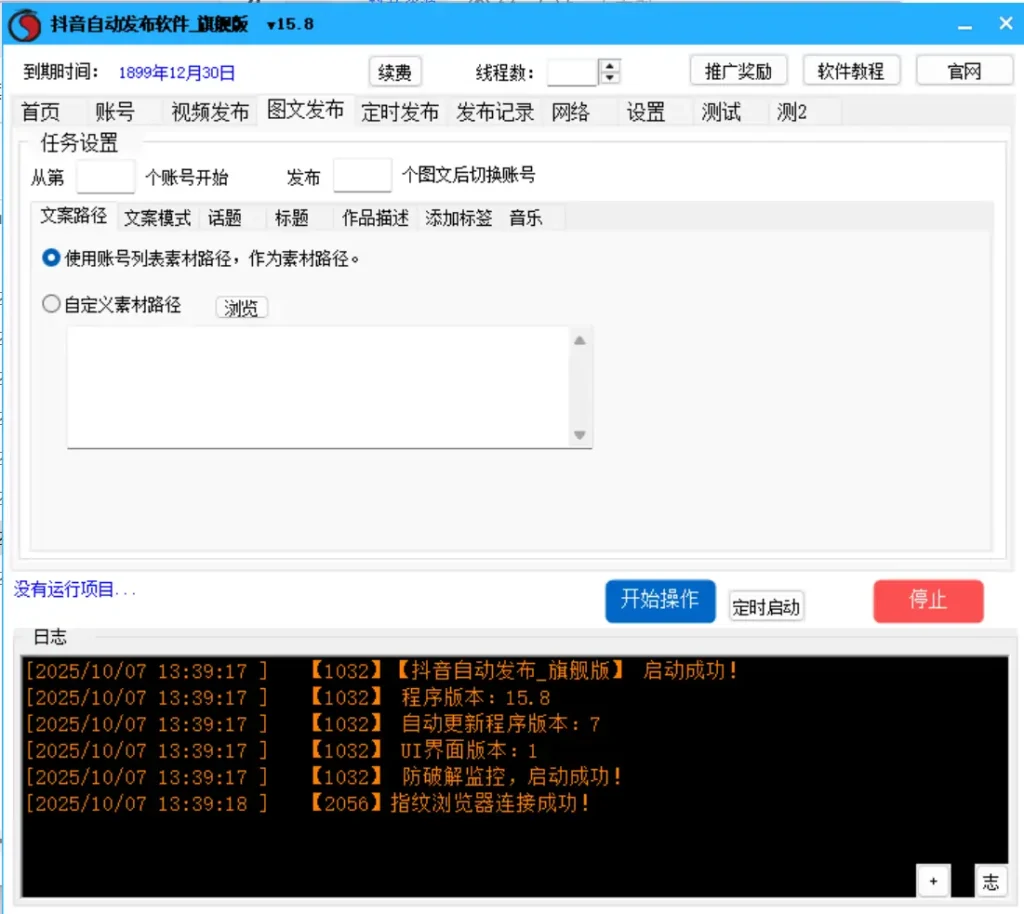Click the 推广奖励 button
1024x914 pixels.
tap(738, 70)
